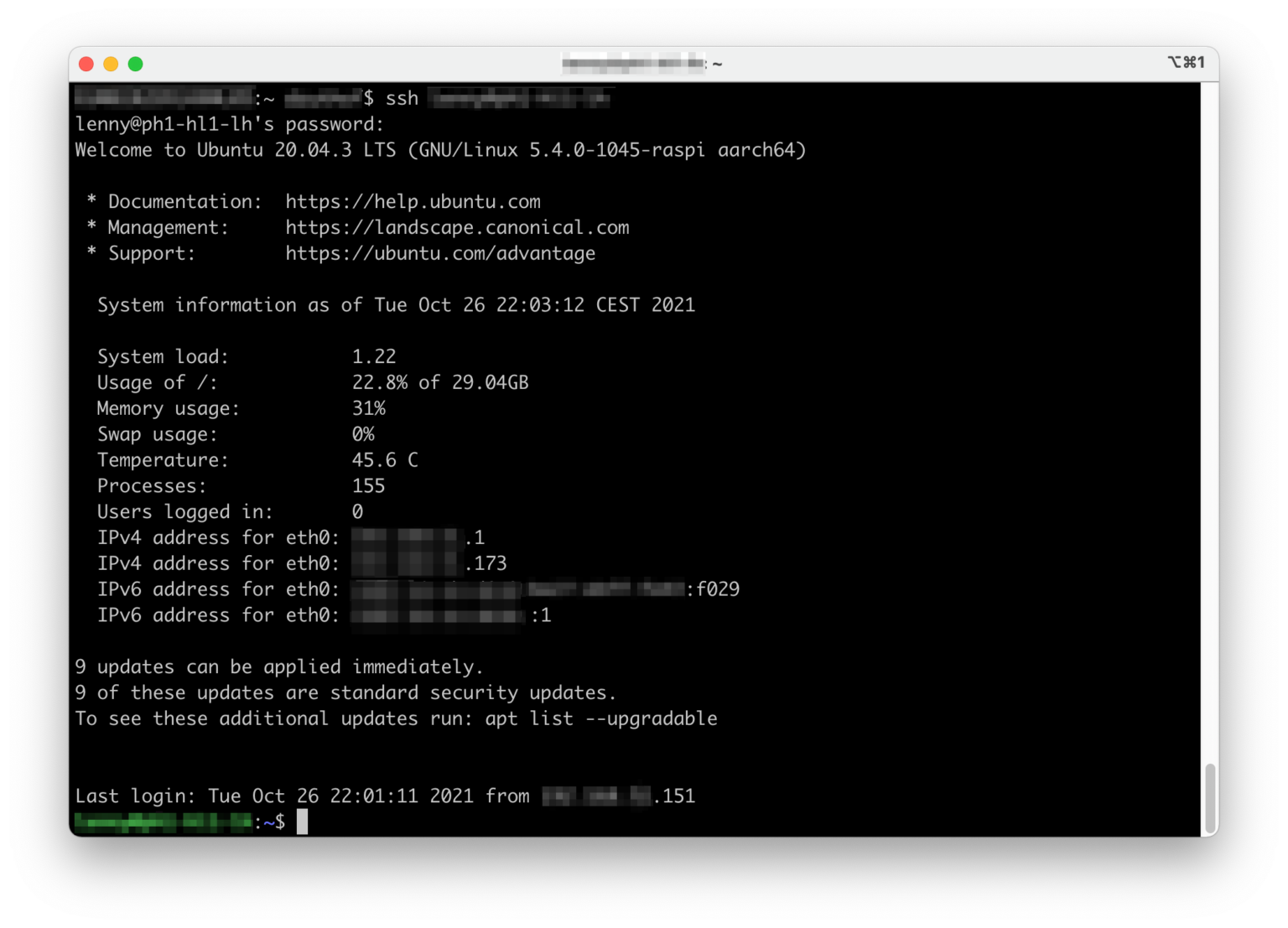
Task: Click the memory usage value 31%
Action: [x=368, y=408]
